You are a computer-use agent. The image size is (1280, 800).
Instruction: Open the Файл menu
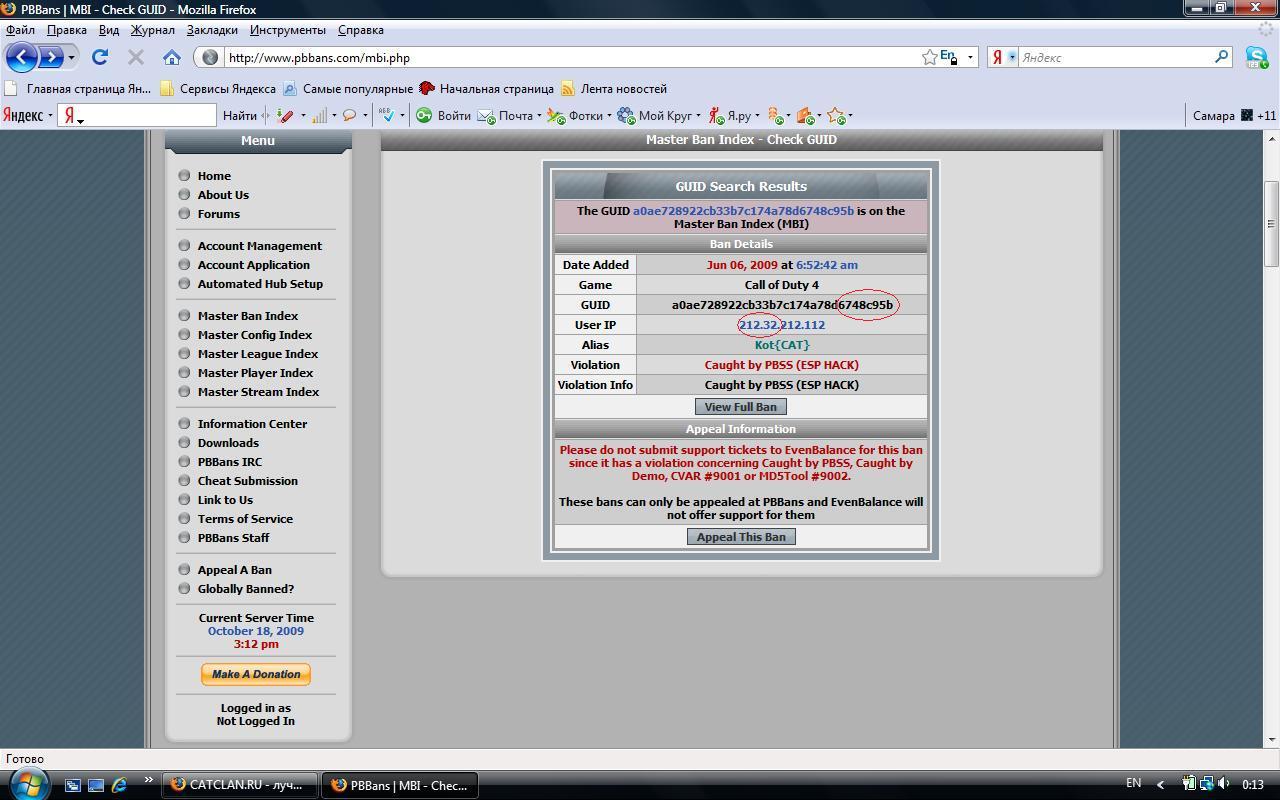(x=20, y=30)
